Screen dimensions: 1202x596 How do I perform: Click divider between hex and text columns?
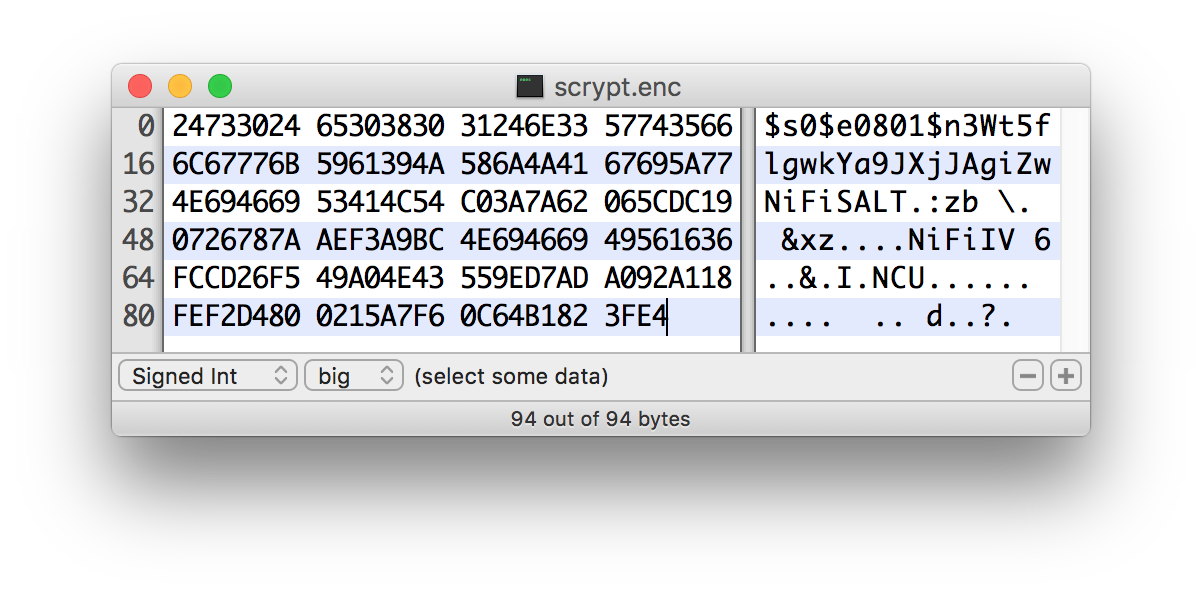tap(748, 230)
